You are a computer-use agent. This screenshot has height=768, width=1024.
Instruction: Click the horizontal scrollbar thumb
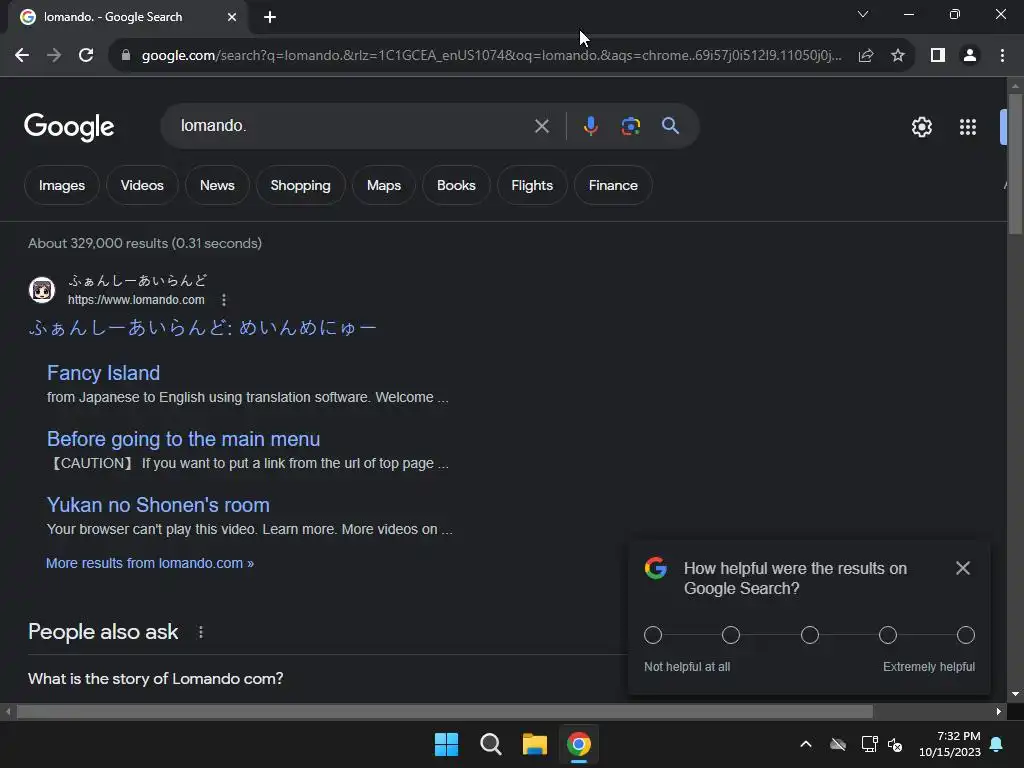444,711
